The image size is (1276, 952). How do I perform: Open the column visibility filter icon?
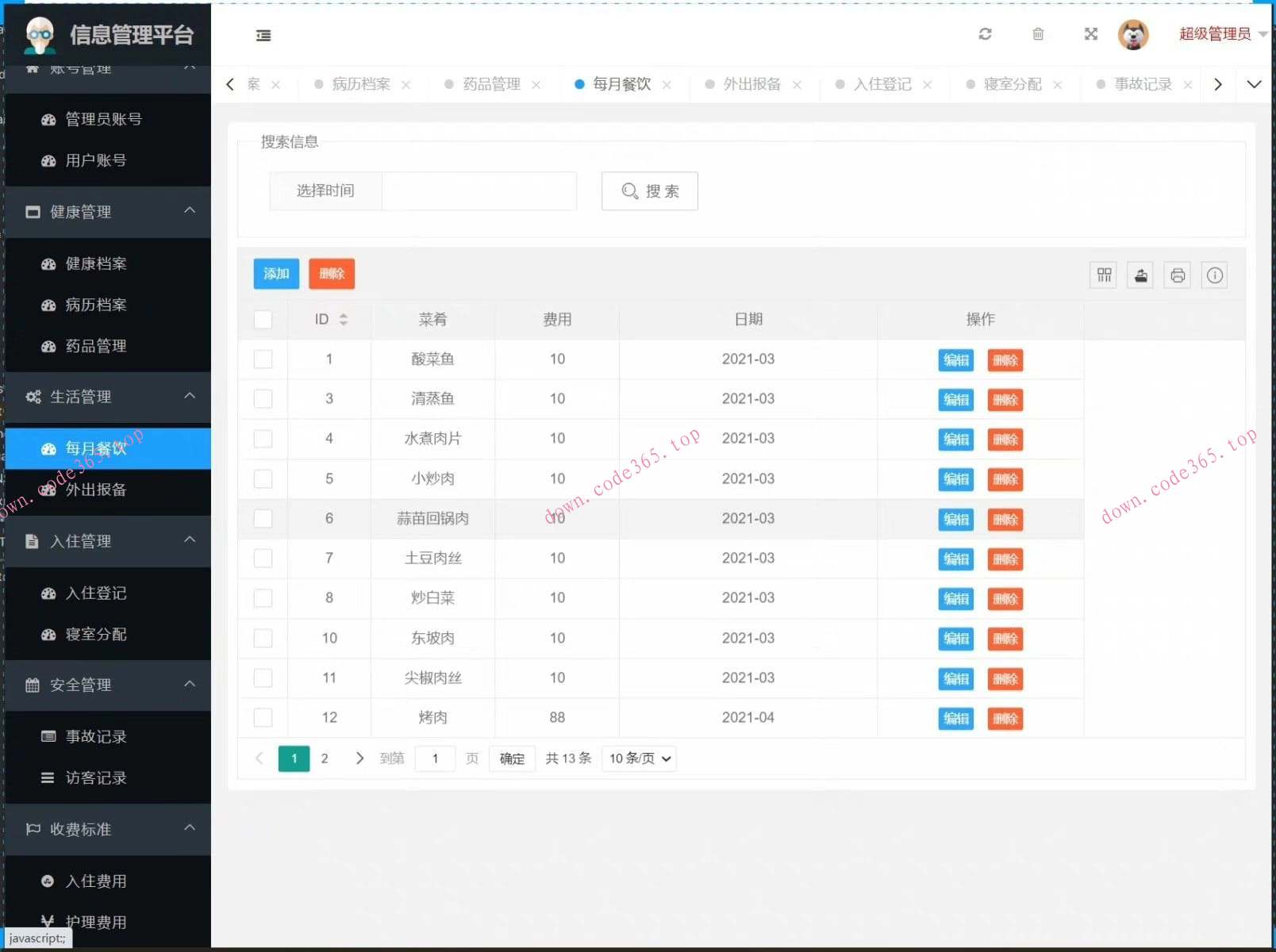(x=1102, y=274)
